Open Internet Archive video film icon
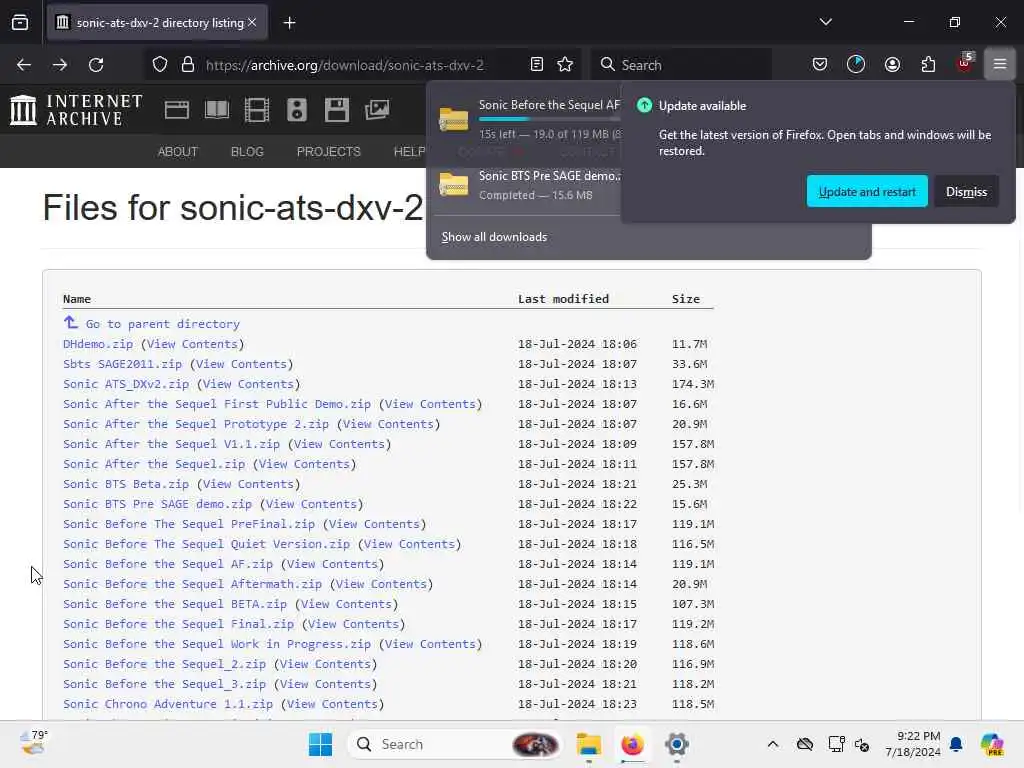 pos(257,110)
